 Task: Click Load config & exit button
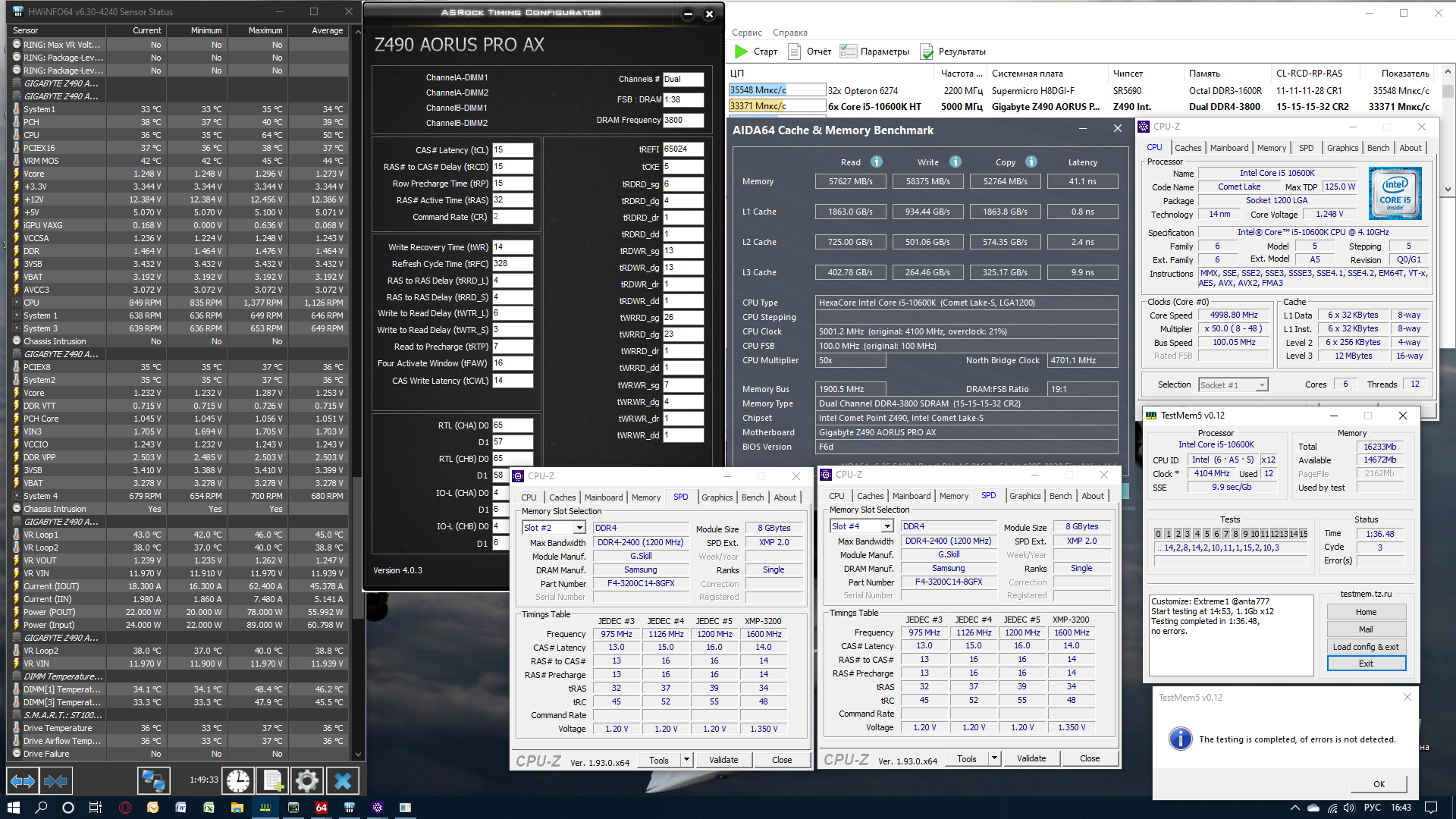1366,647
